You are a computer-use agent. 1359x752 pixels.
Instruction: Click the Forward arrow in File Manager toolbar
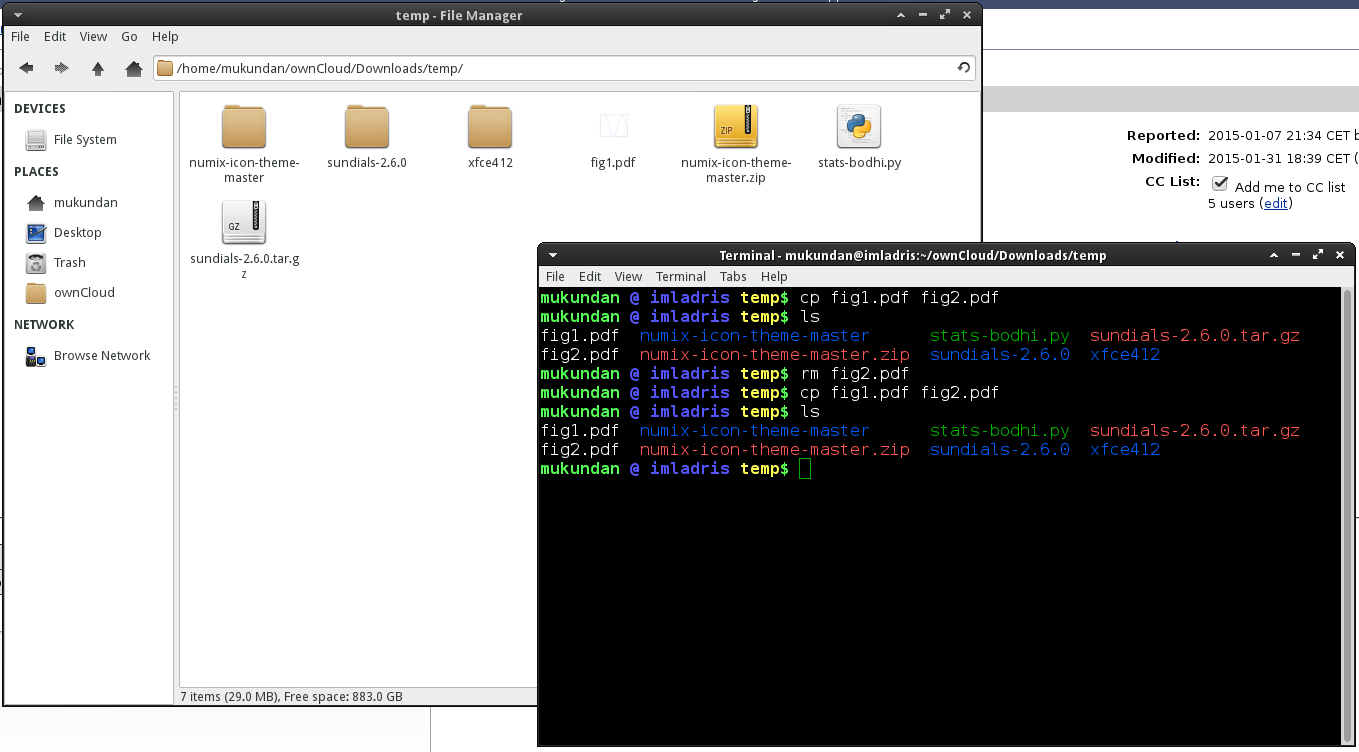click(x=62, y=68)
